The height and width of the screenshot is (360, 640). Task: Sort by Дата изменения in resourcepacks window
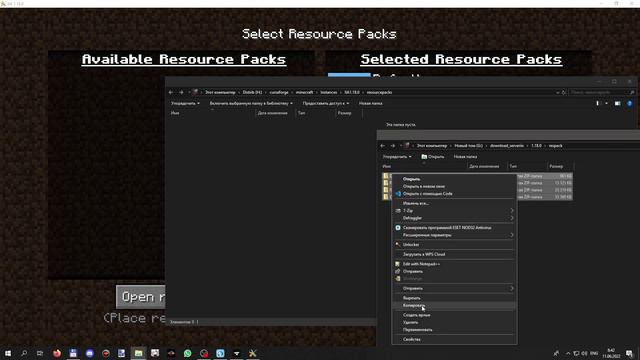[272, 113]
